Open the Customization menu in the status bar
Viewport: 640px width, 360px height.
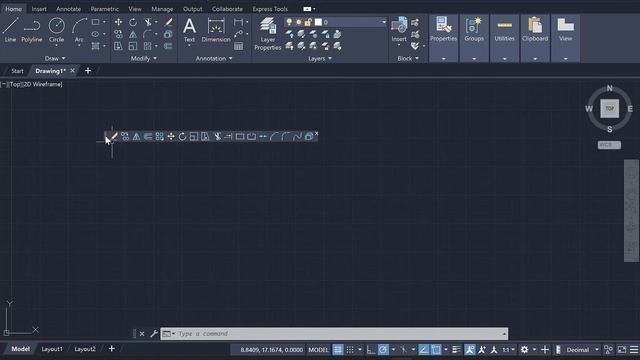[634, 350]
